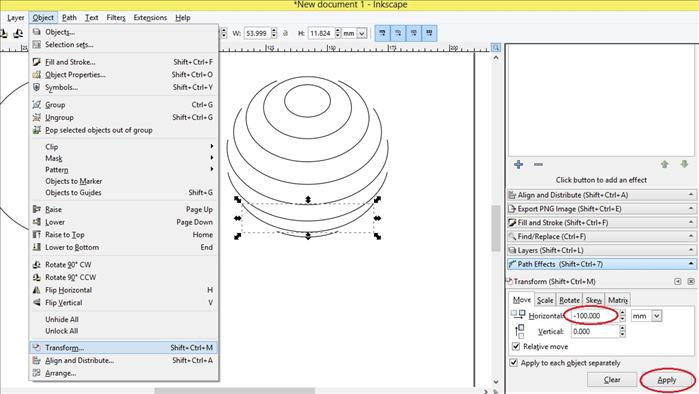Open the Help menu
Screen dimensions: 699x394
pyautogui.click(x=183, y=18)
